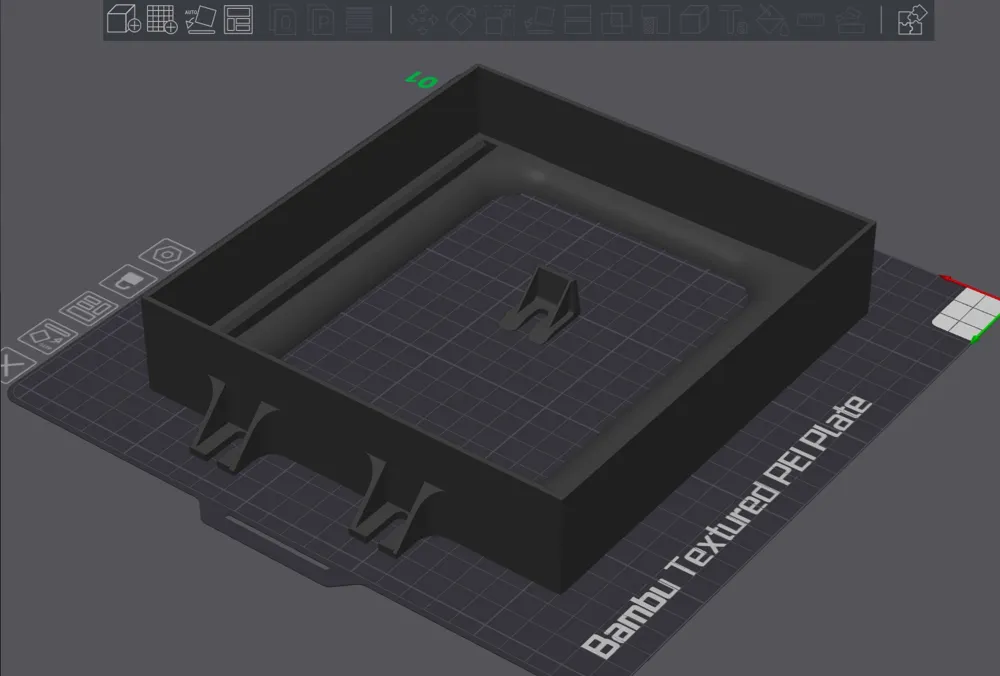Activate the Lay on face tool
The height and width of the screenshot is (676, 1000).
(x=539, y=20)
